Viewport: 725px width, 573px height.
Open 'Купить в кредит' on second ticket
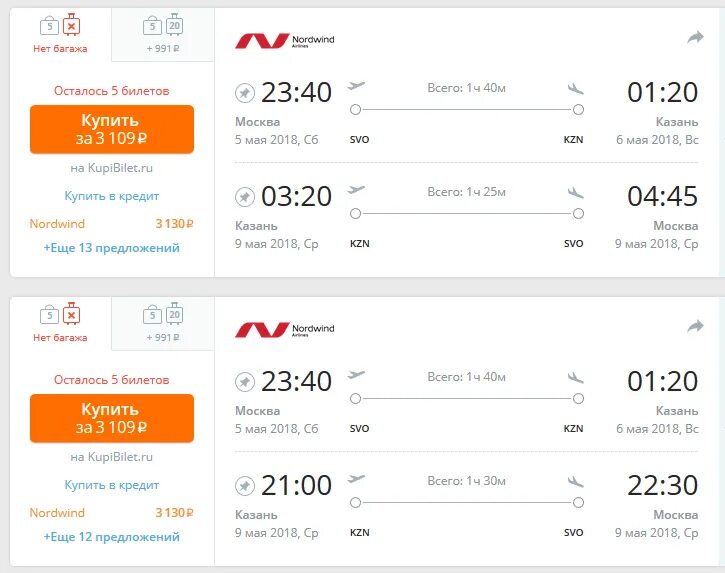[x=111, y=485]
